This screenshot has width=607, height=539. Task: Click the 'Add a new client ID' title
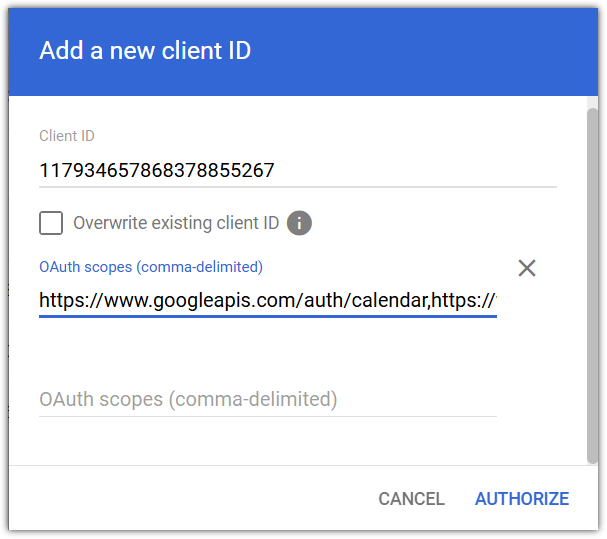click(x=145, y=51)
